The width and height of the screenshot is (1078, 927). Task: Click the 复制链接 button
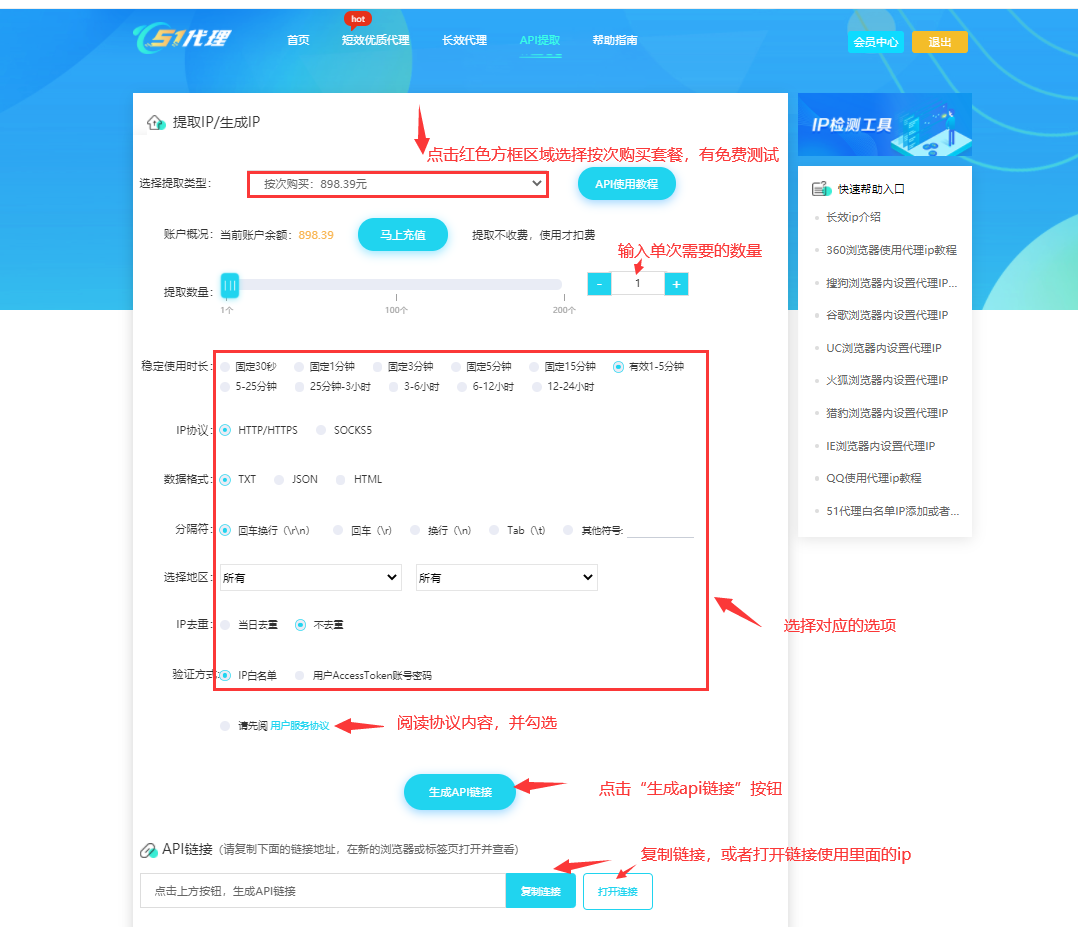point(540,891)
